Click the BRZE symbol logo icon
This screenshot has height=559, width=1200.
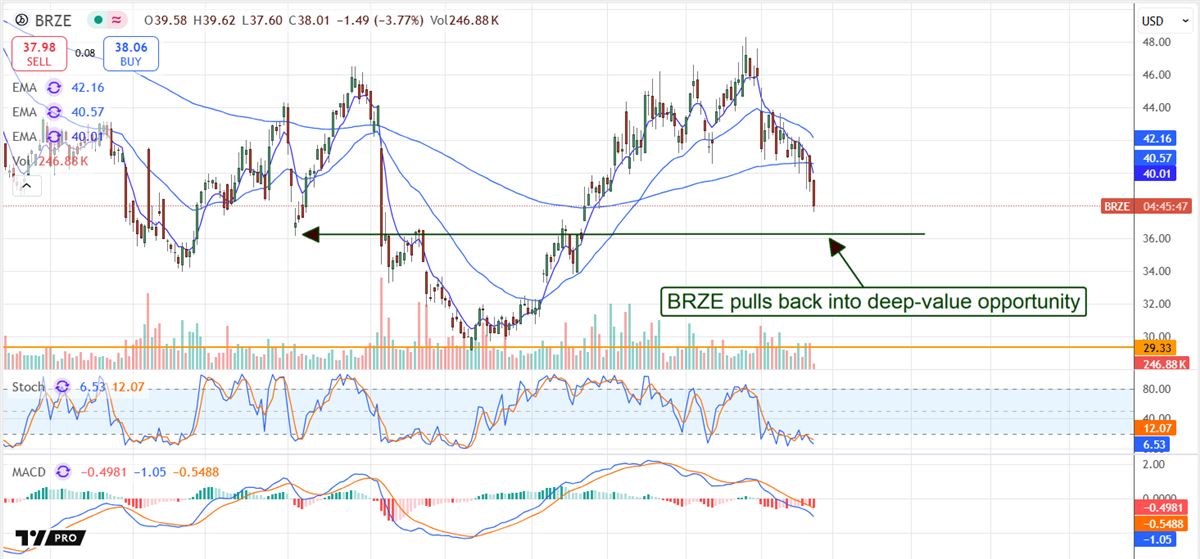click(22, 19)
